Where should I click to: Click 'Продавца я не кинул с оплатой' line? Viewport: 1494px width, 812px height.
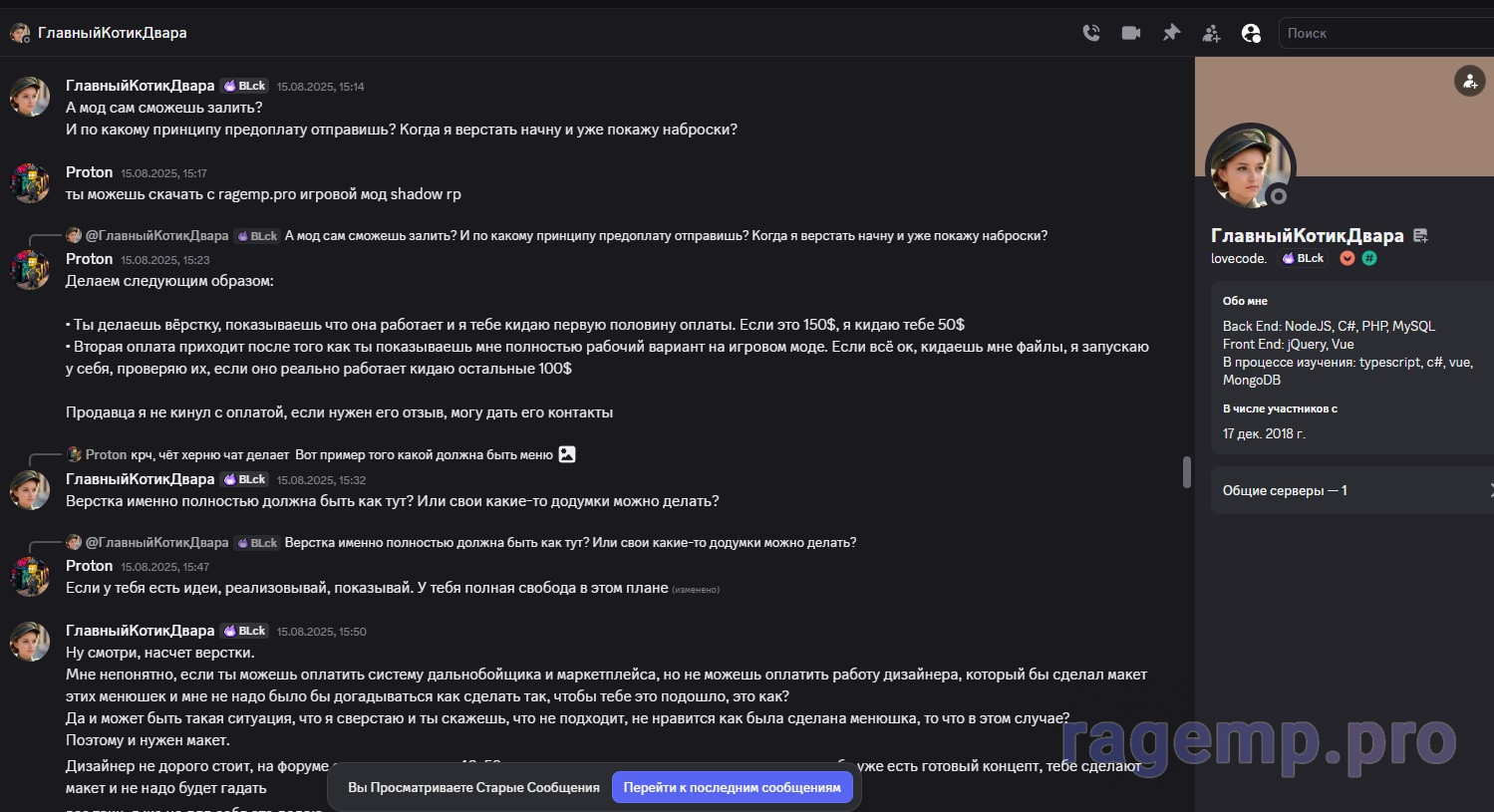click(339, 412)
